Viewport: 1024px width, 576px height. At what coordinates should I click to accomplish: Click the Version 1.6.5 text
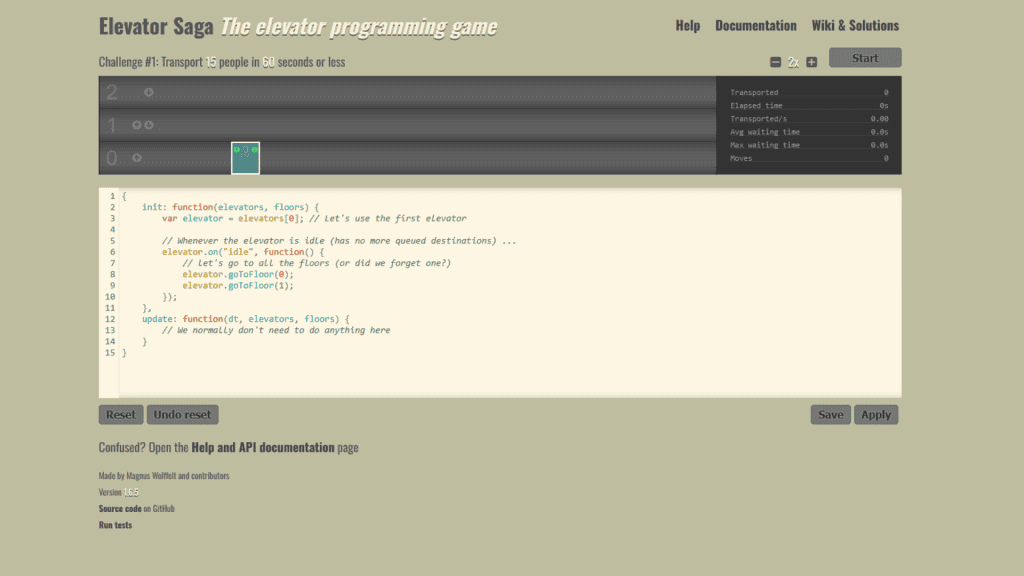coord(118,492)
